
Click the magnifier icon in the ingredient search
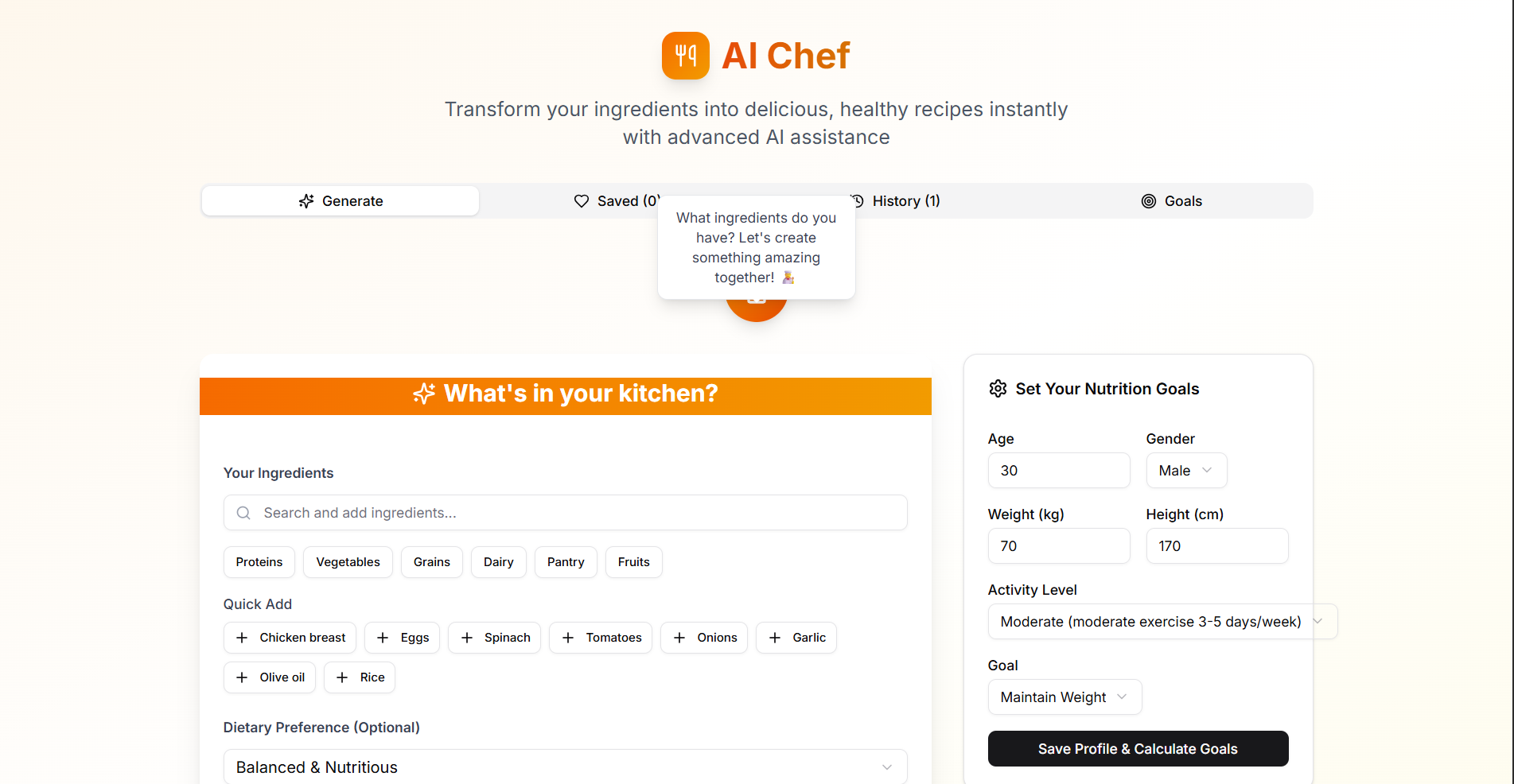pos(243,513)
